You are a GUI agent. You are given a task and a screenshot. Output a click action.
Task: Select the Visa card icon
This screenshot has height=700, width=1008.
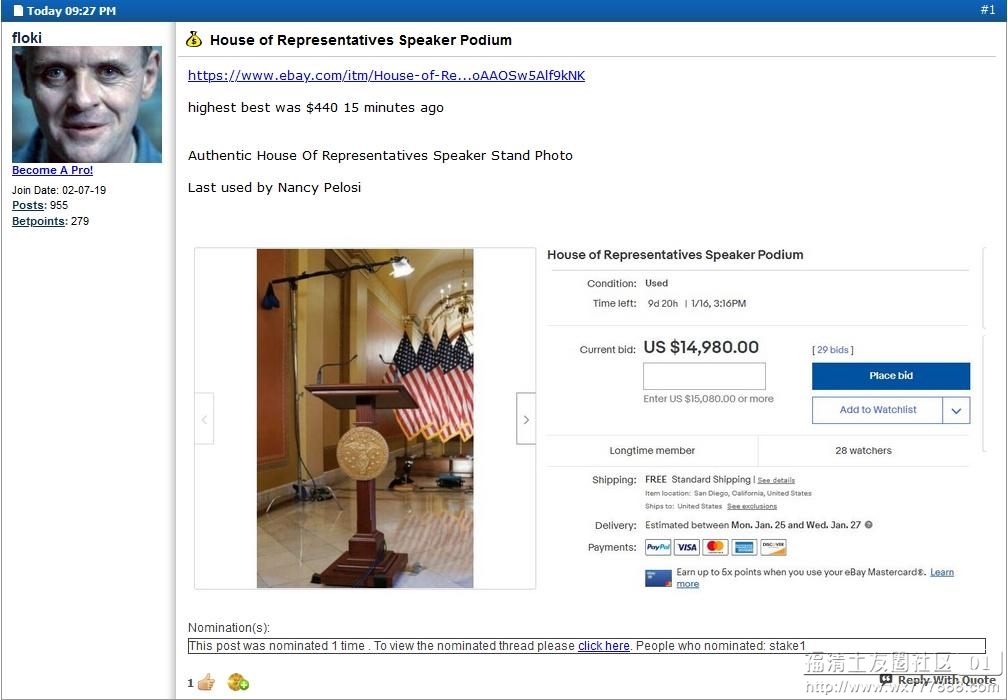[x=687, y=547]
